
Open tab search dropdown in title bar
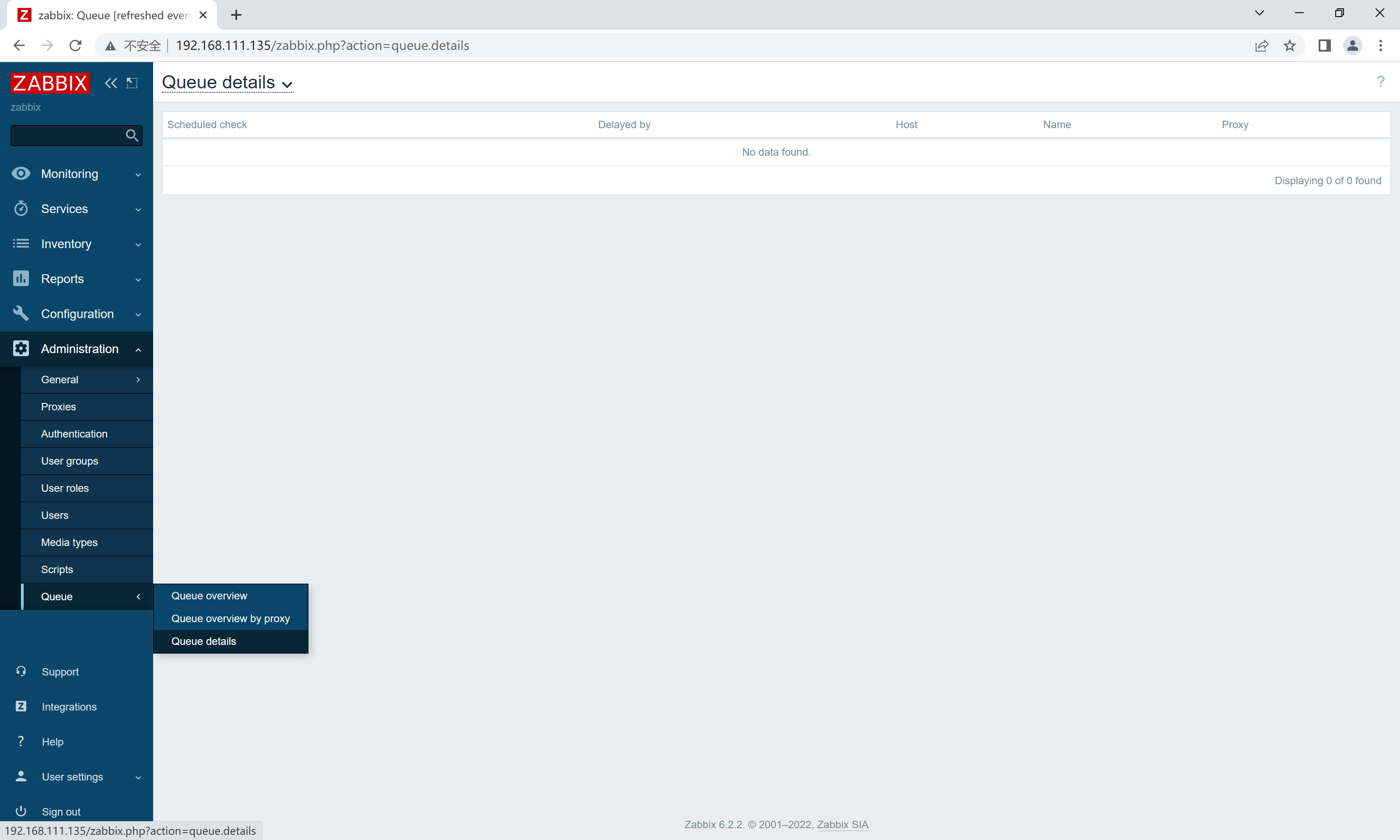(x=1259, y=13)
